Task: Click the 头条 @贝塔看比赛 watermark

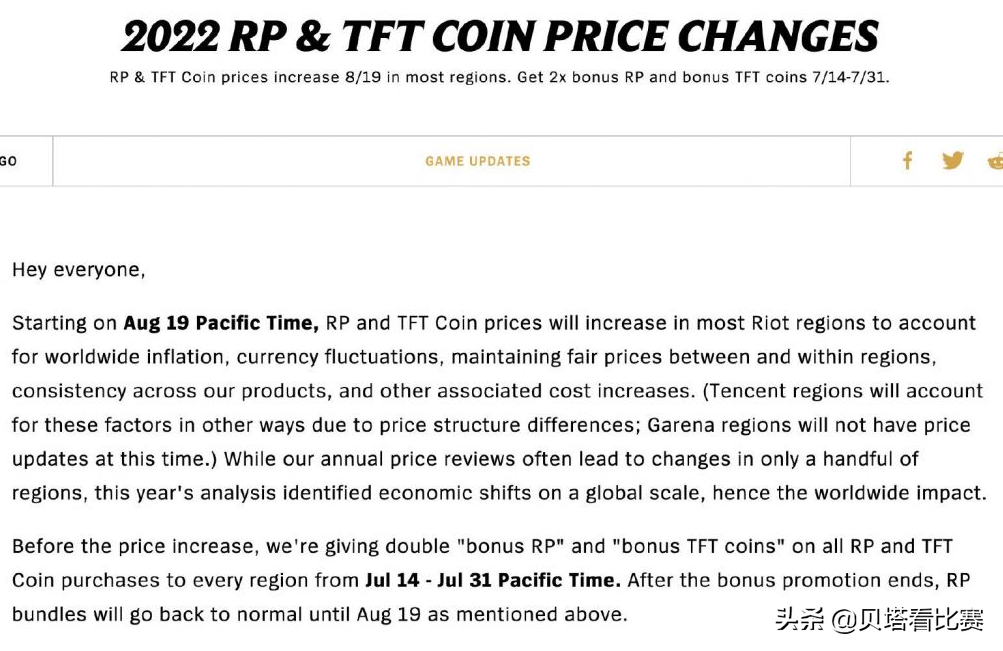Action: pos(879,620)
